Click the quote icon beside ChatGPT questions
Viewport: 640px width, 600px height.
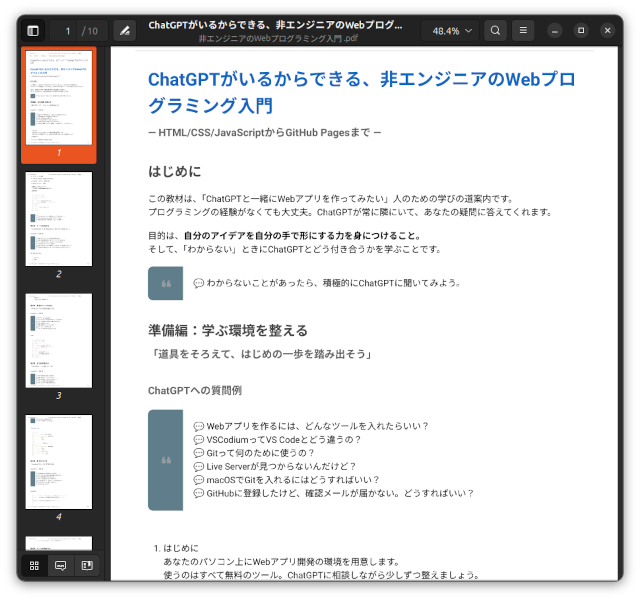tap(165, 460)
